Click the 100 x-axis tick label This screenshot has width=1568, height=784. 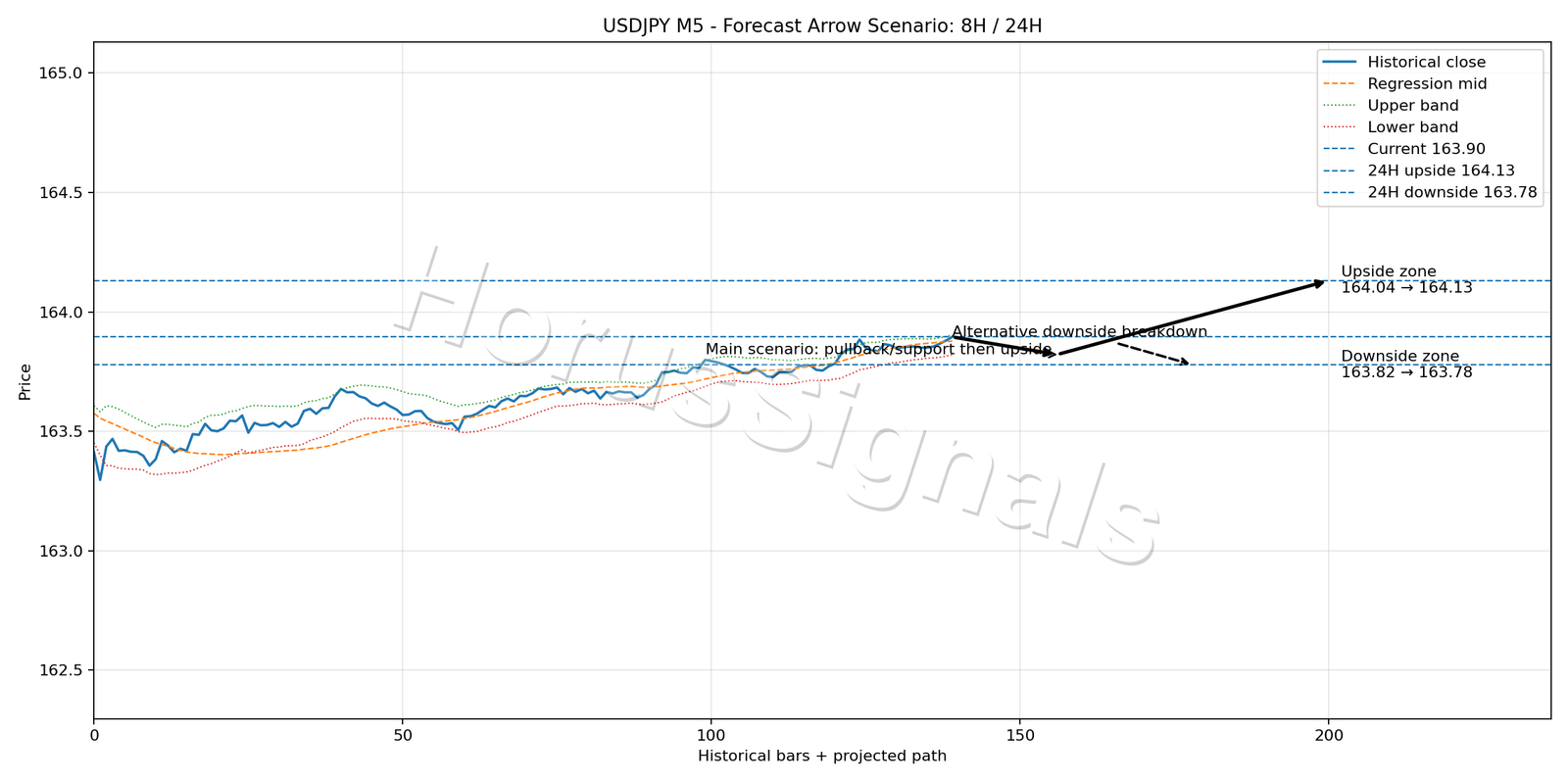click(710, 734)
